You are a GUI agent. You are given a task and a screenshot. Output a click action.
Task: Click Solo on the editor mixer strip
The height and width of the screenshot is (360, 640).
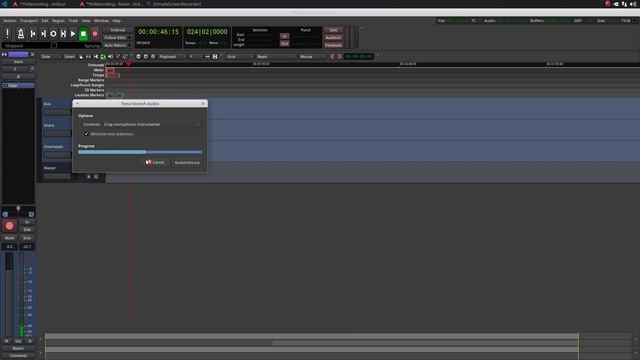27,238
